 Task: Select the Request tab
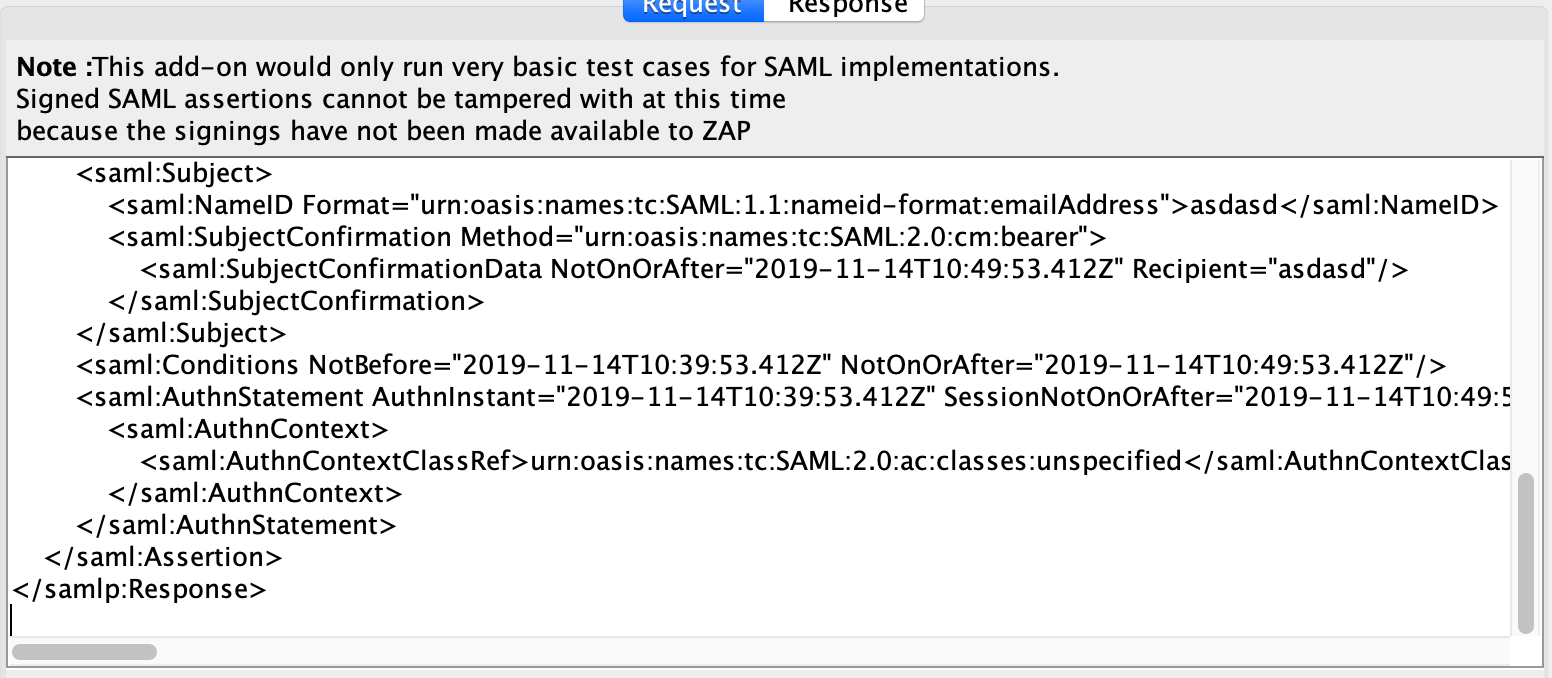[x=693, y=10]
